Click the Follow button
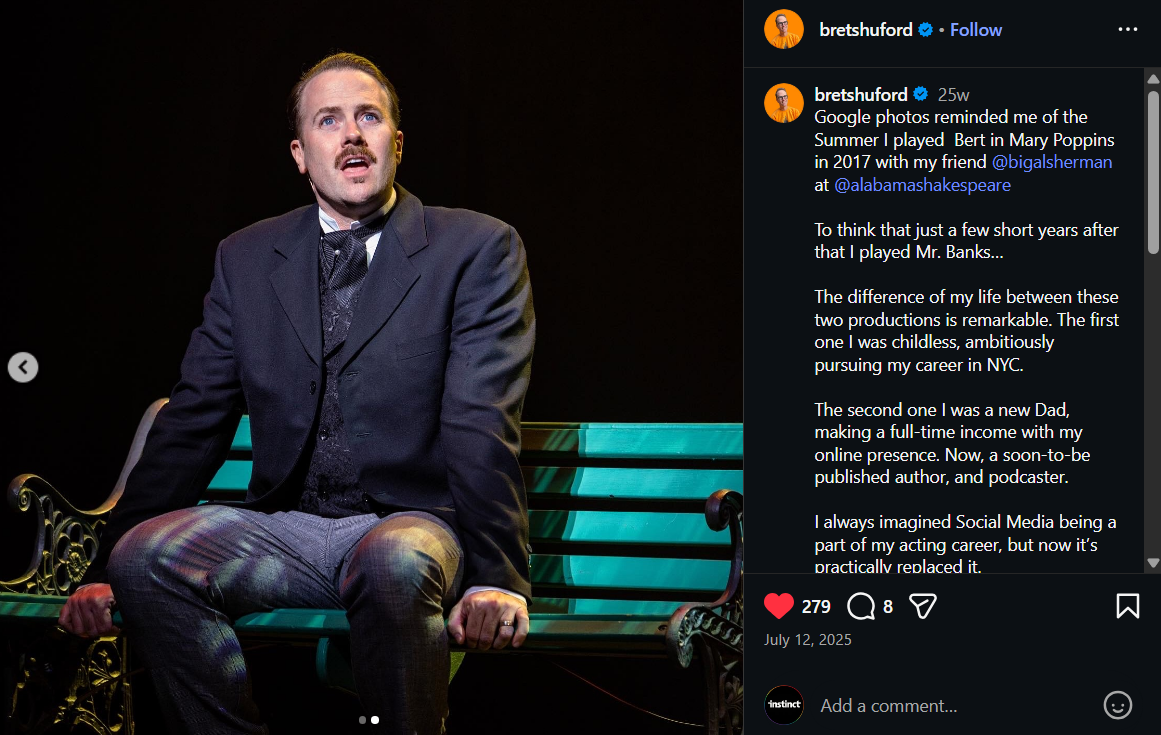This screenshot has height=735, width=1161. click(x=975, y=29)
